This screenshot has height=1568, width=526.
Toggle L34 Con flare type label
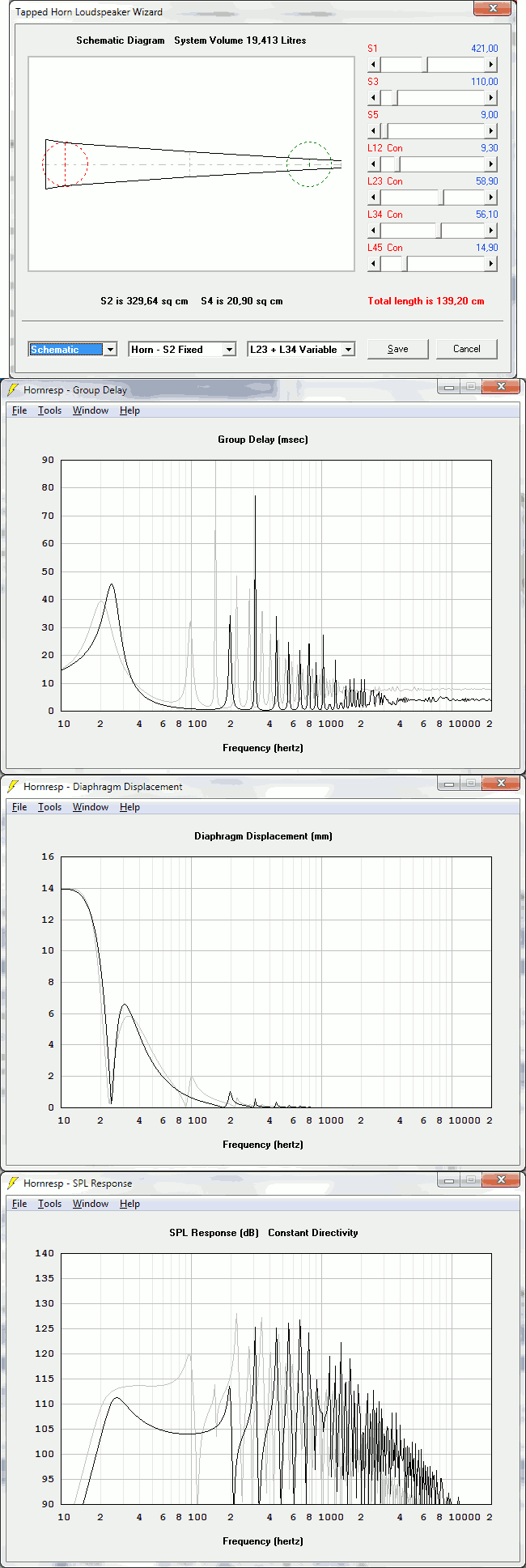[x=394, y=215]
